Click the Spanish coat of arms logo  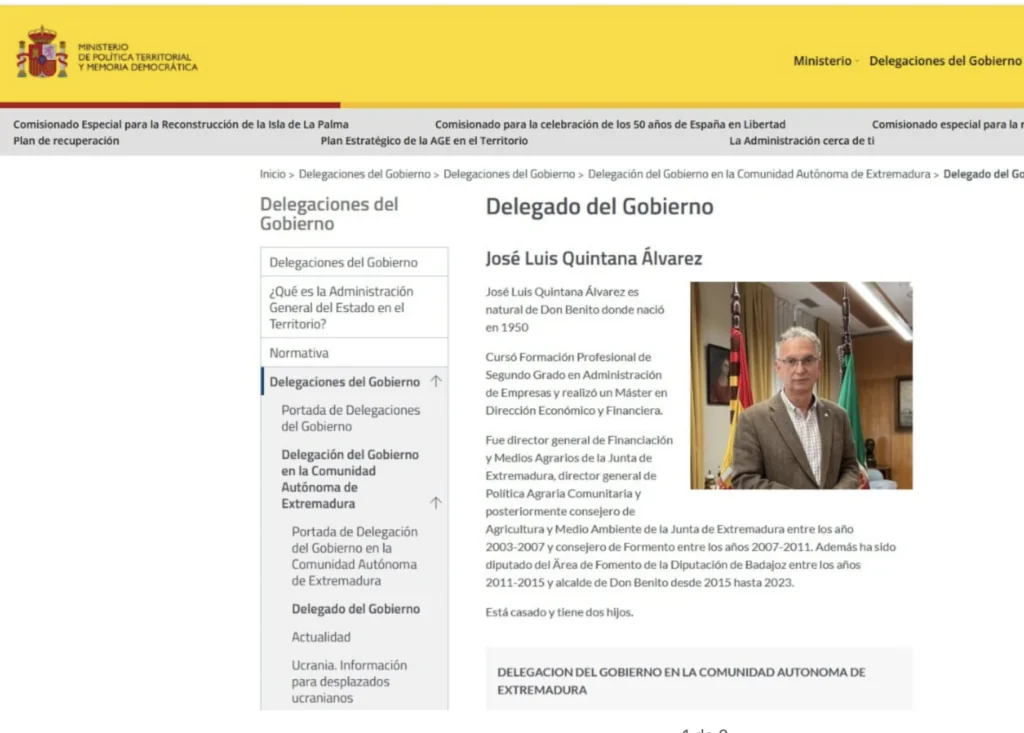coord(42,52)
